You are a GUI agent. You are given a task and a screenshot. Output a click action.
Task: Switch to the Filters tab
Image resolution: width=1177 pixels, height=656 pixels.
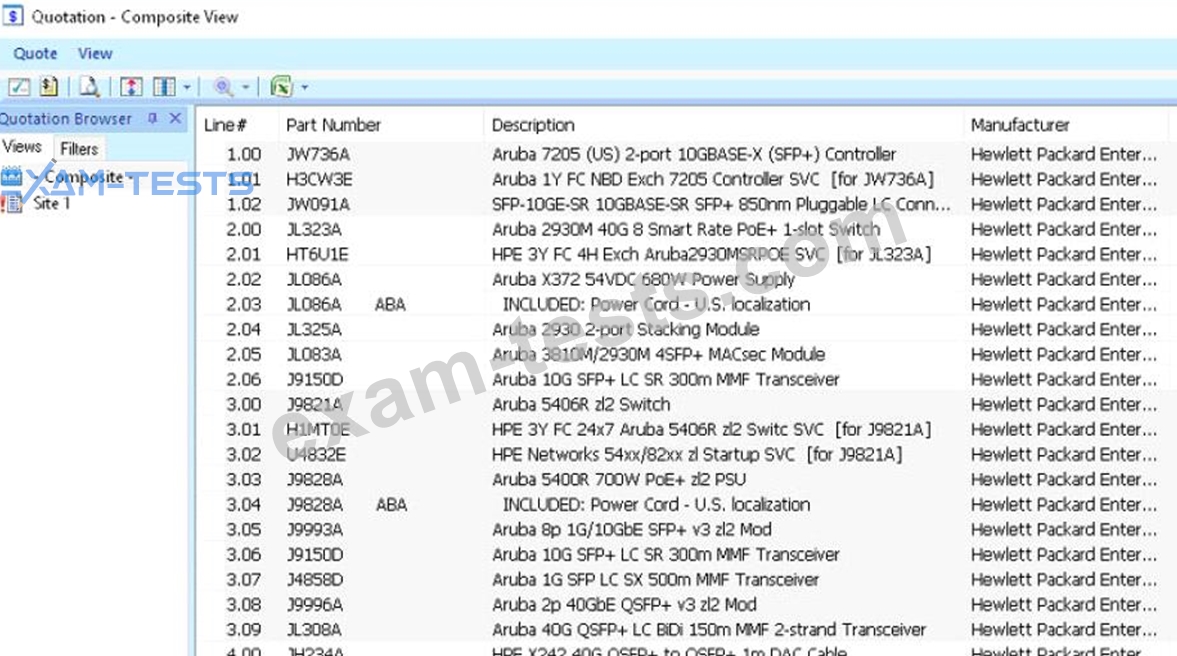(x=79, y=149)
